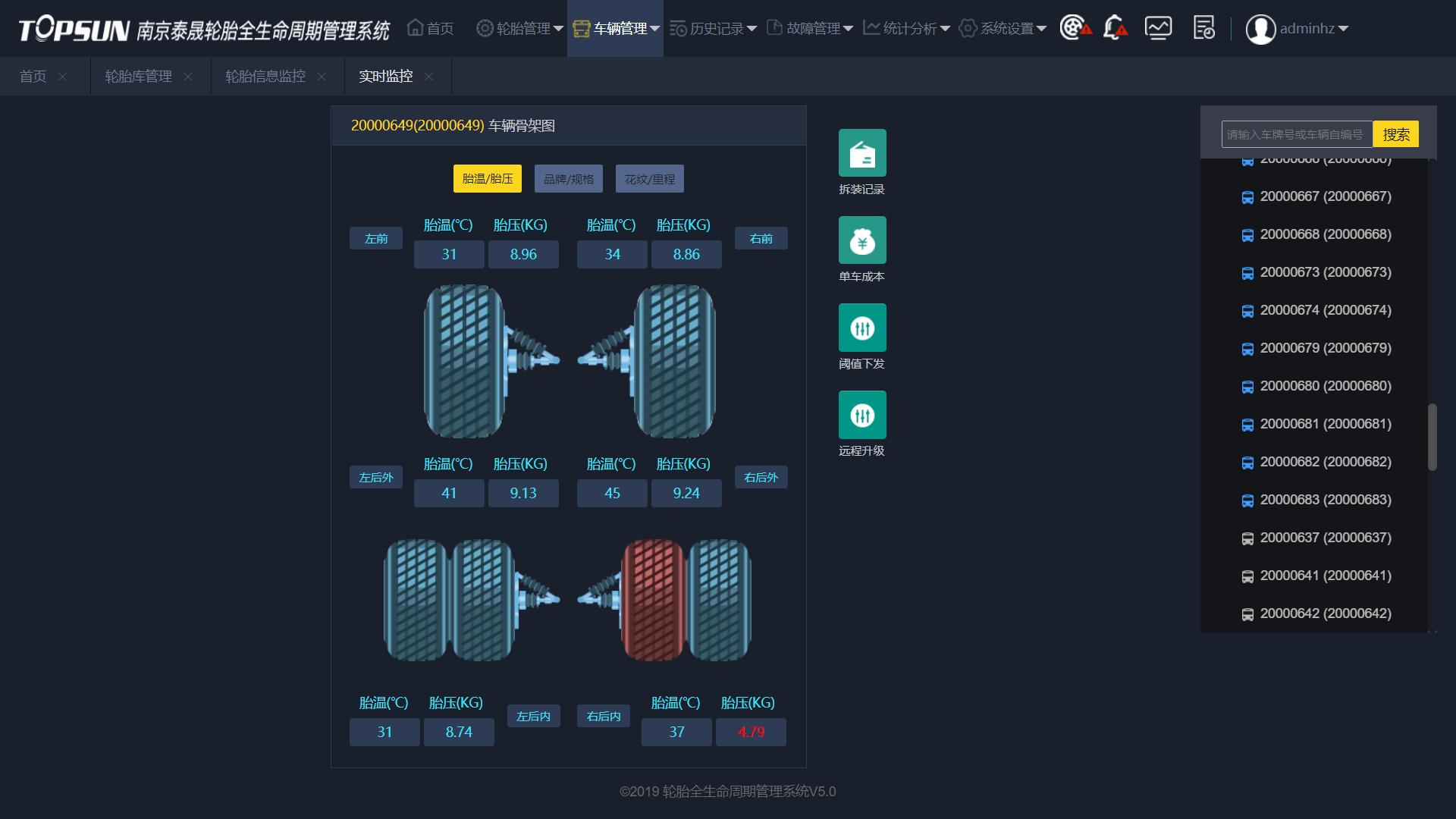The image size is (1456, 819).
Task: Open the notification bell alert icon
Action: coord(1113,28)
